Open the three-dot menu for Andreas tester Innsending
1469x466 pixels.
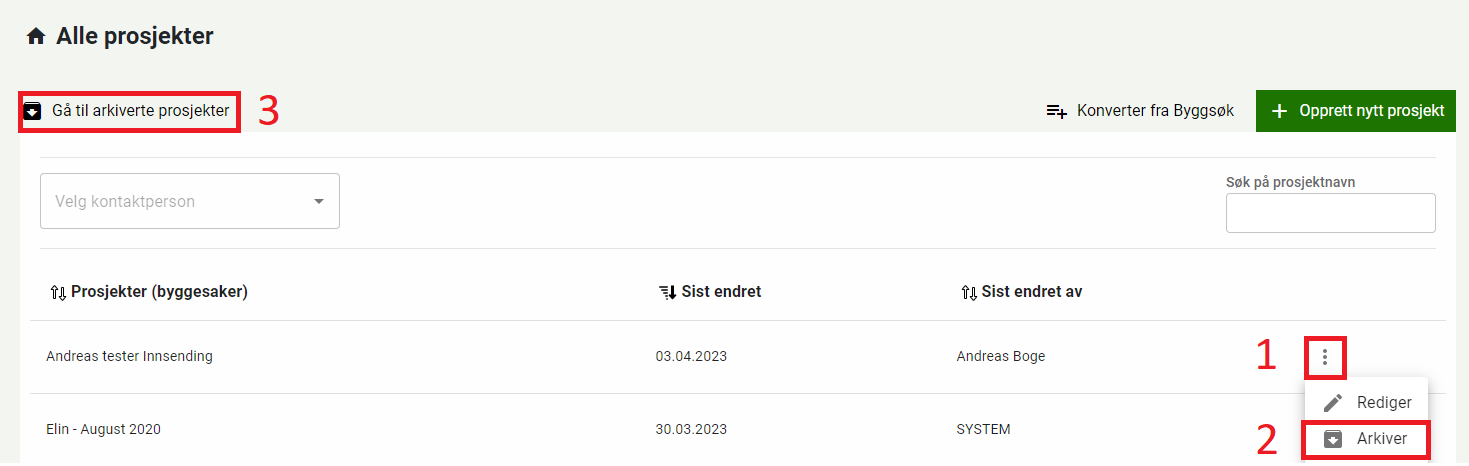pos(1325,357)
